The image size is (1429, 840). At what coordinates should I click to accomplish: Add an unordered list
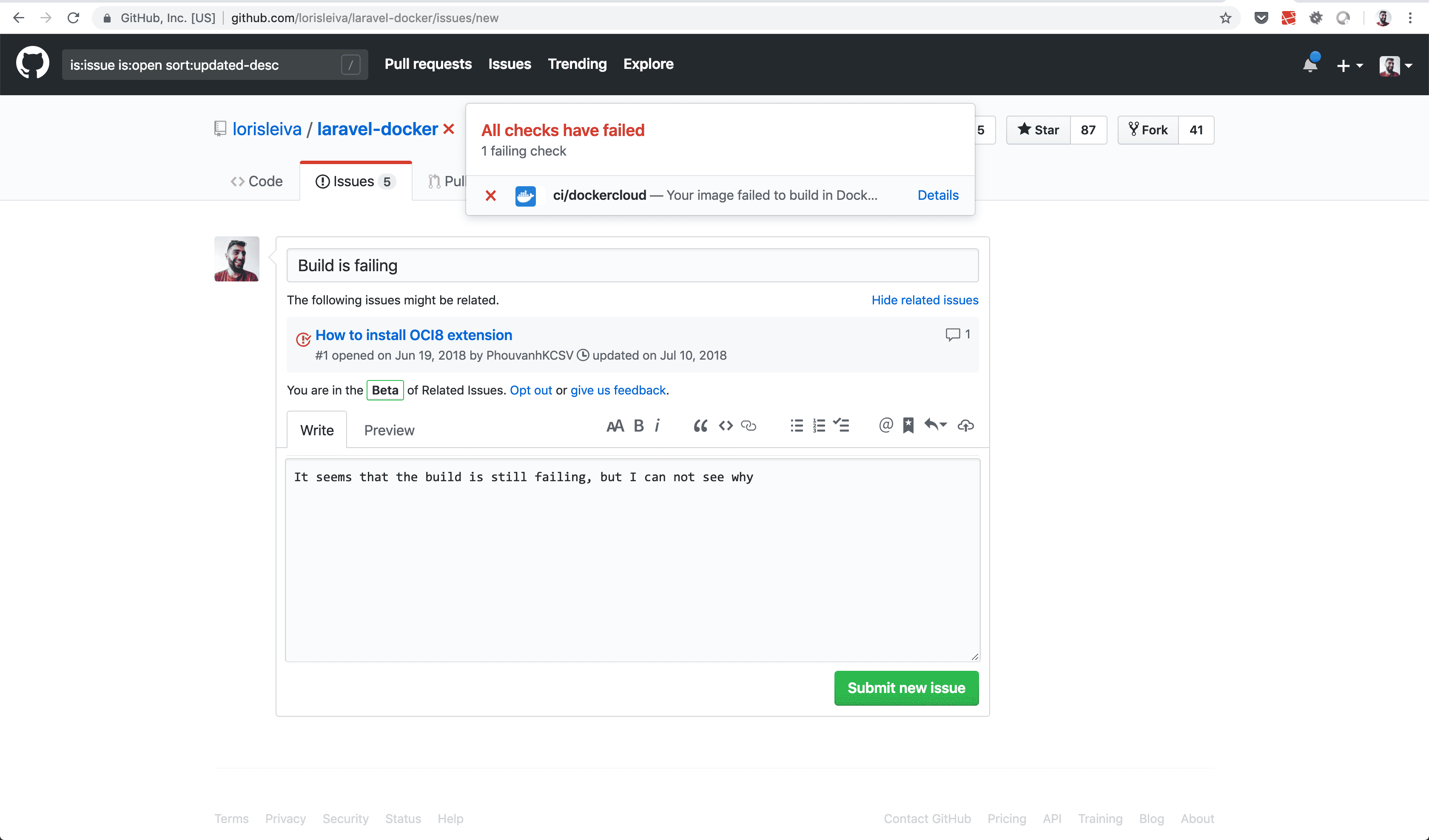pyautogui.click(x=796, y=426)
